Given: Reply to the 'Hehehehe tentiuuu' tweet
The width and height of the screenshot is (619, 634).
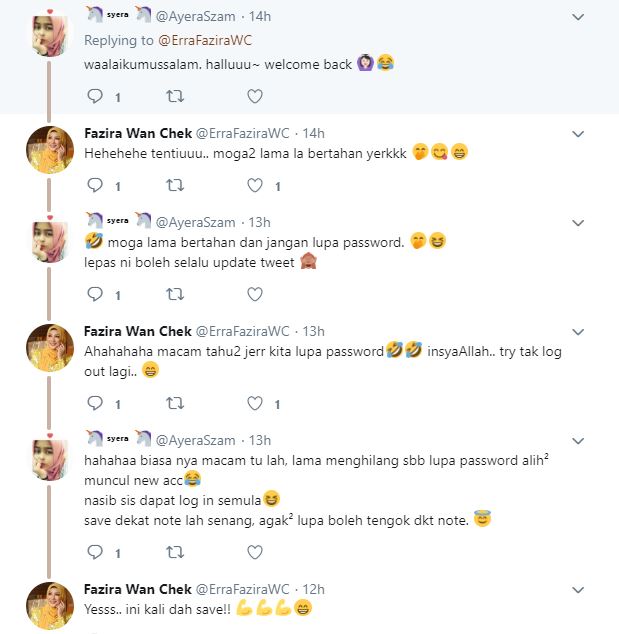Looking at the screenshot, I should point(96,186).
